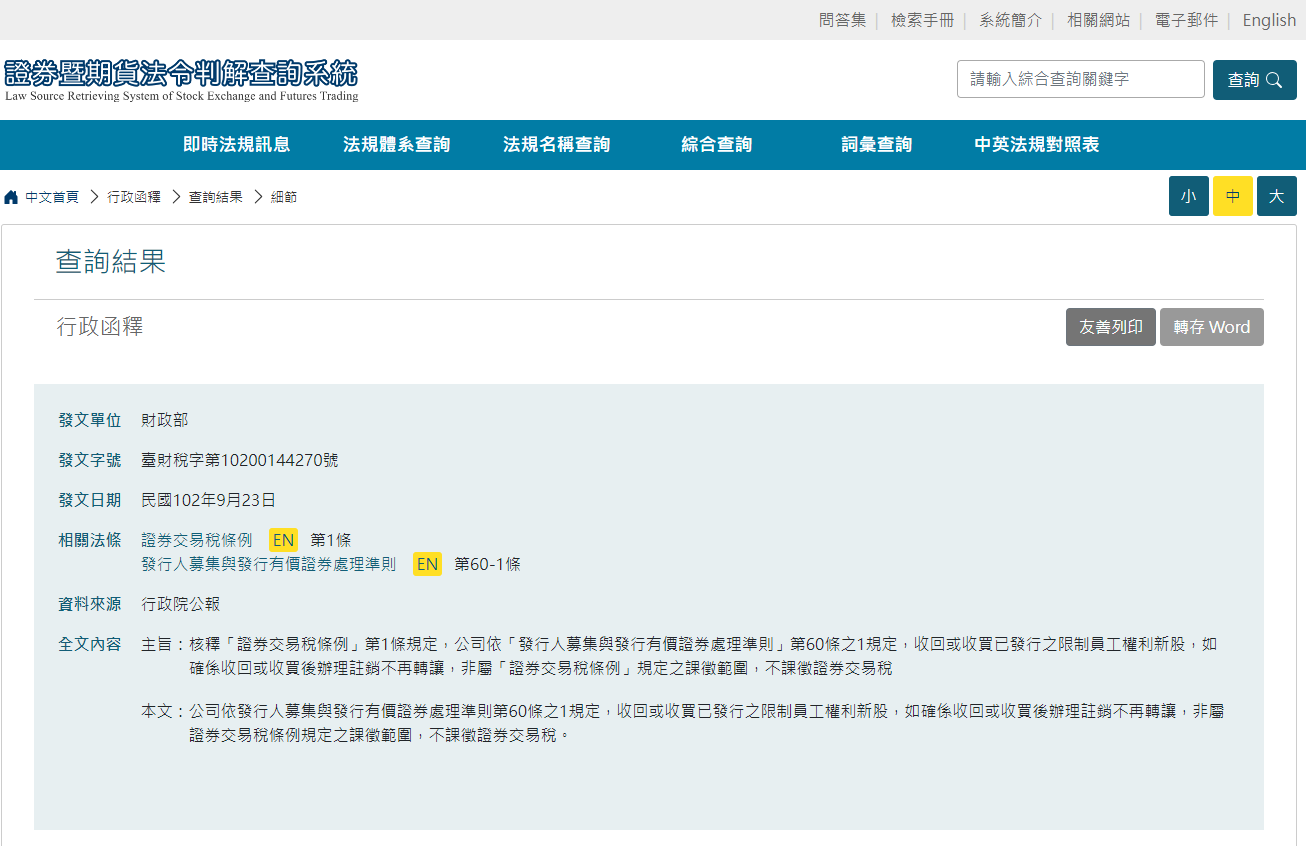Click 第60-1條 article reference
1306x846 pixels.
pos(488,564)
